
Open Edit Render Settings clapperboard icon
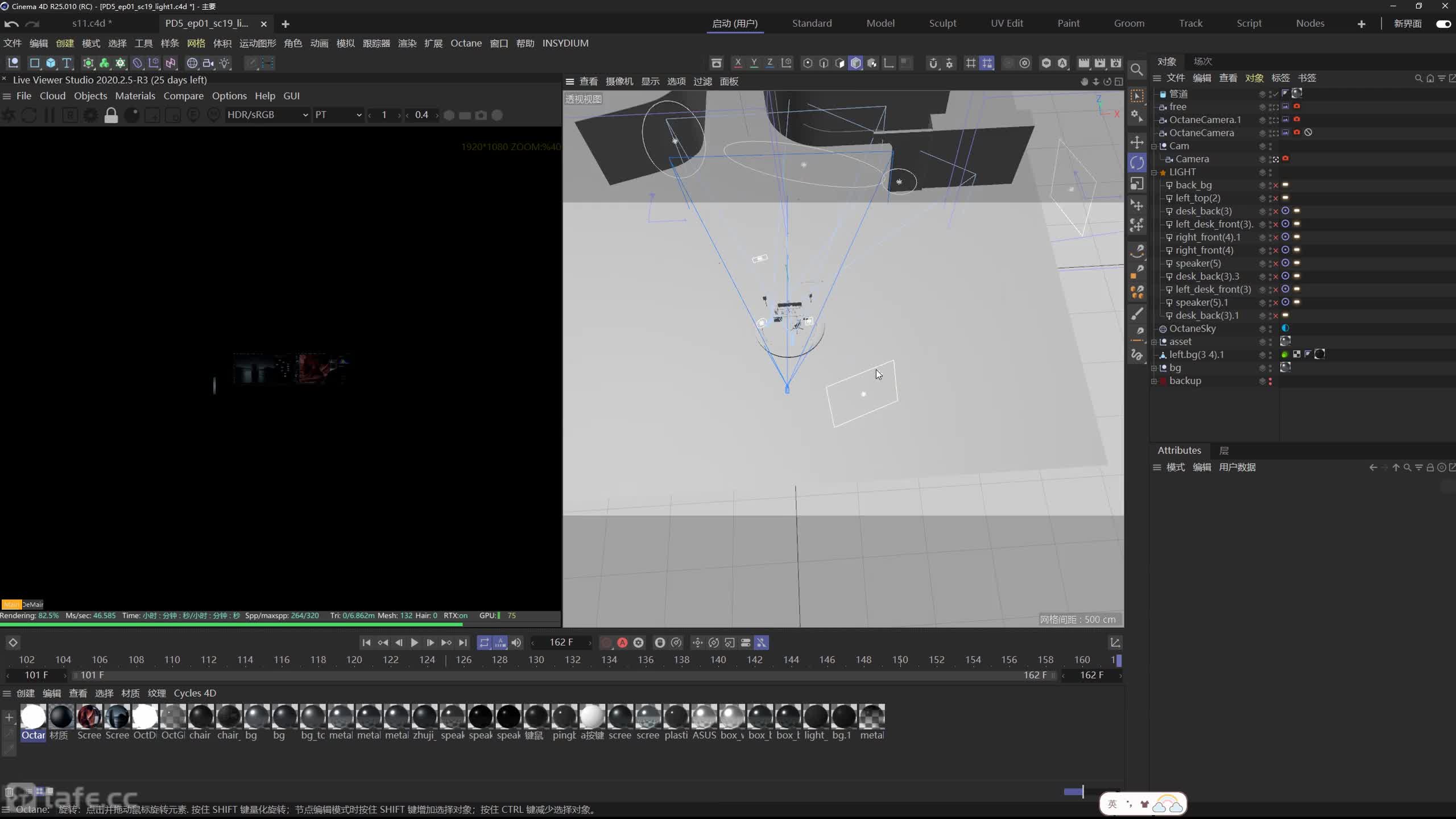(x=1116, y=63)
